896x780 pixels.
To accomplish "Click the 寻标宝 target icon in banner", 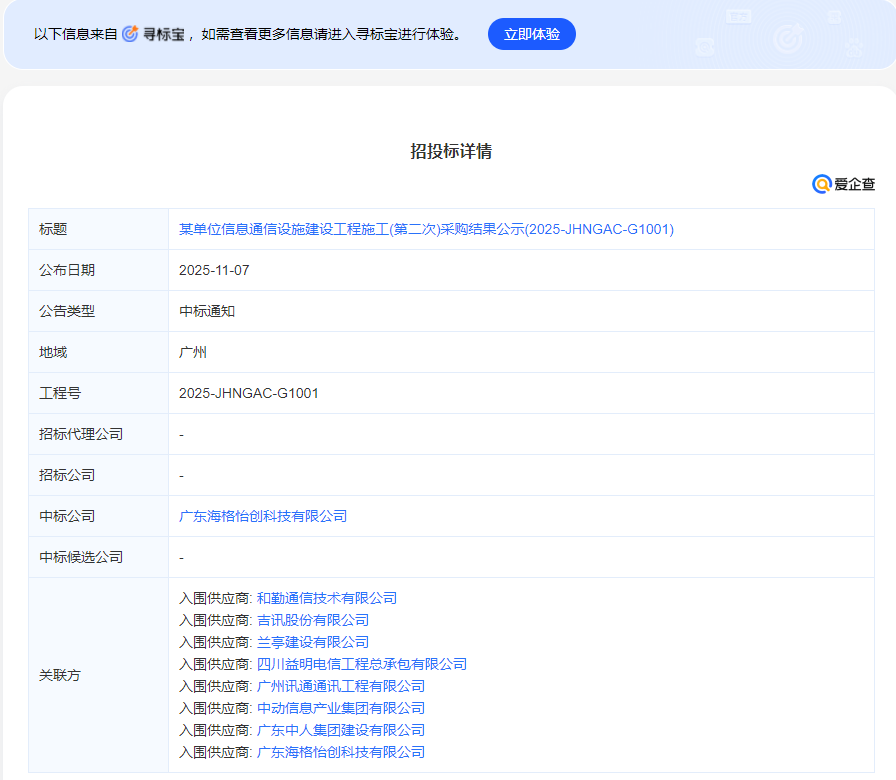I will click(130, 34).
